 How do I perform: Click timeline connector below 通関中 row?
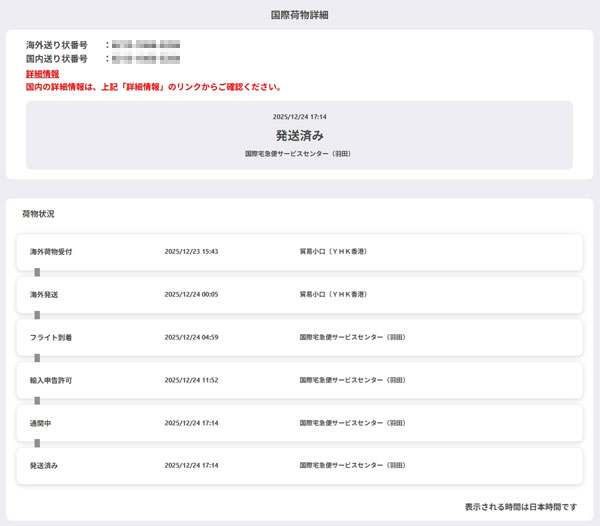[37, 444]
